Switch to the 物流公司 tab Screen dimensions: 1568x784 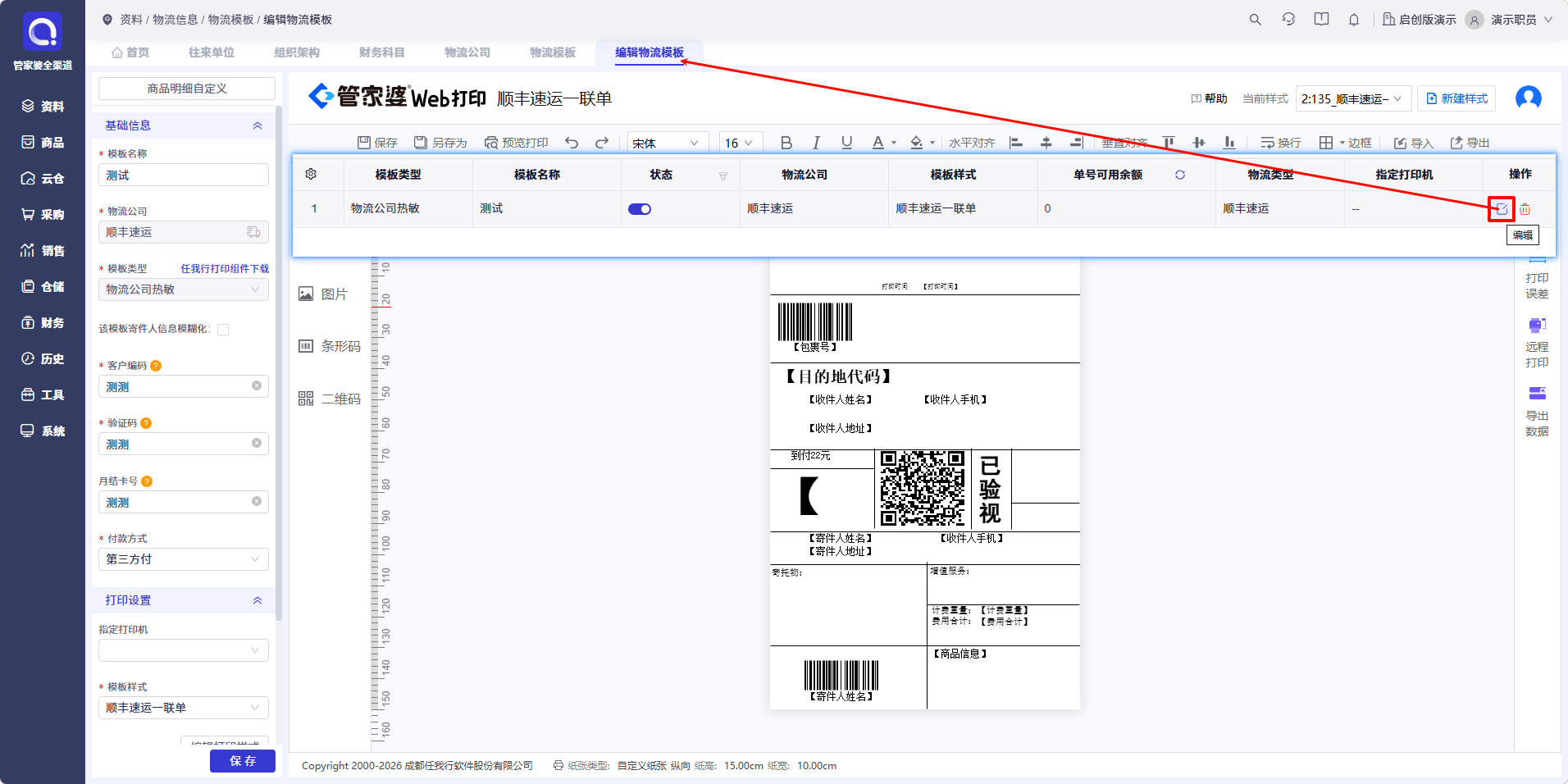[x=467, y=52]
